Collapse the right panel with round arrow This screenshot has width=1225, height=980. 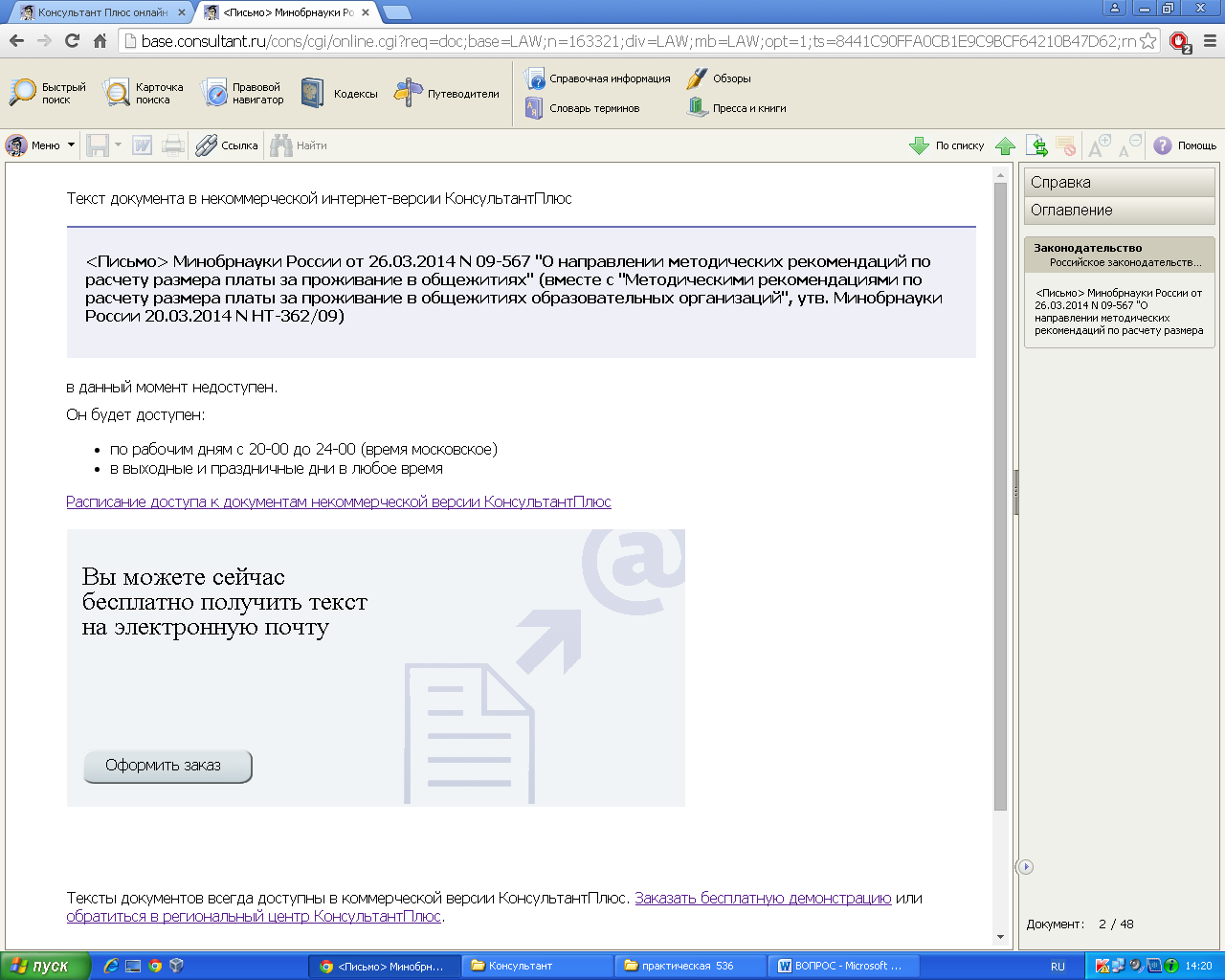1025,866
